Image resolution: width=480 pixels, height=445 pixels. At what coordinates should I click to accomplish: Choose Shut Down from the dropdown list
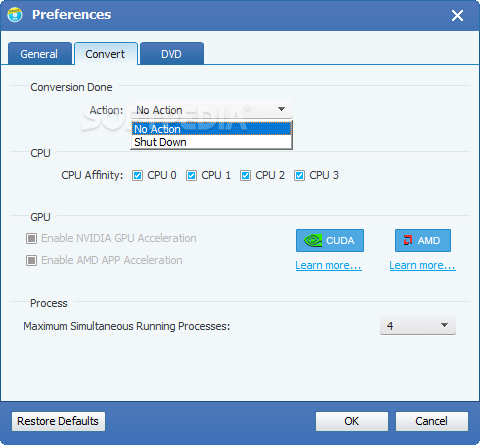click(212, 142)
